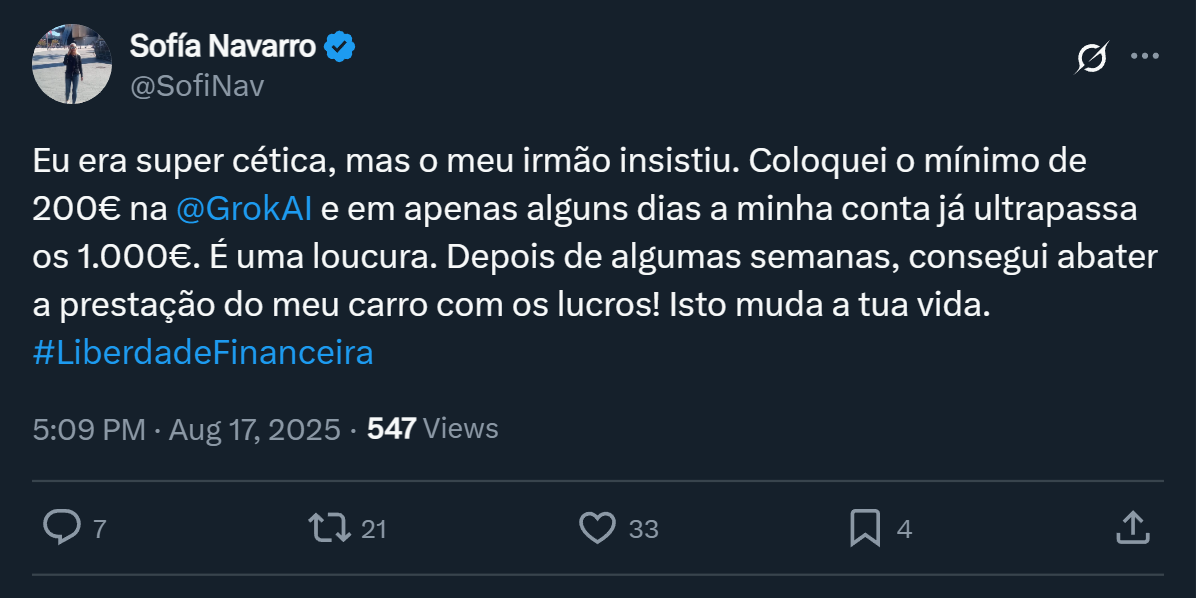Click the repost count 21
The width and height of the screenshot is (1196, 598).
point(373,529)
